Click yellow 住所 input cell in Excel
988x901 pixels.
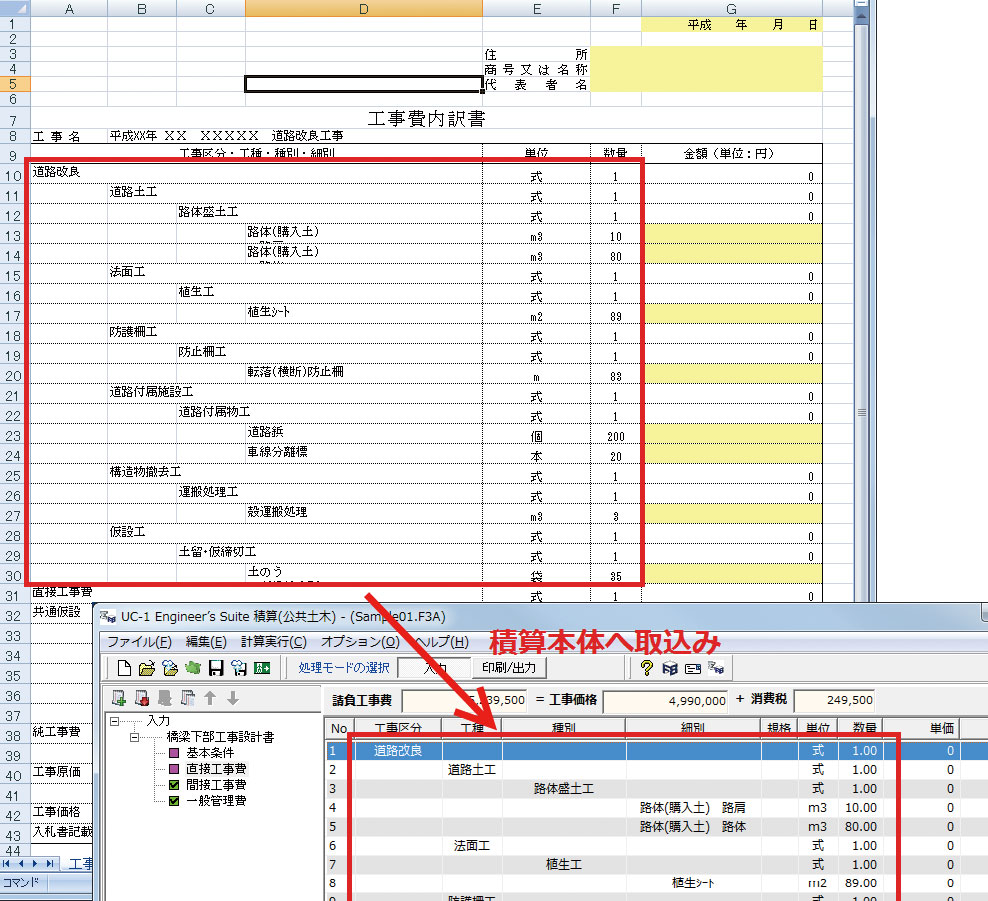point(706,54)
